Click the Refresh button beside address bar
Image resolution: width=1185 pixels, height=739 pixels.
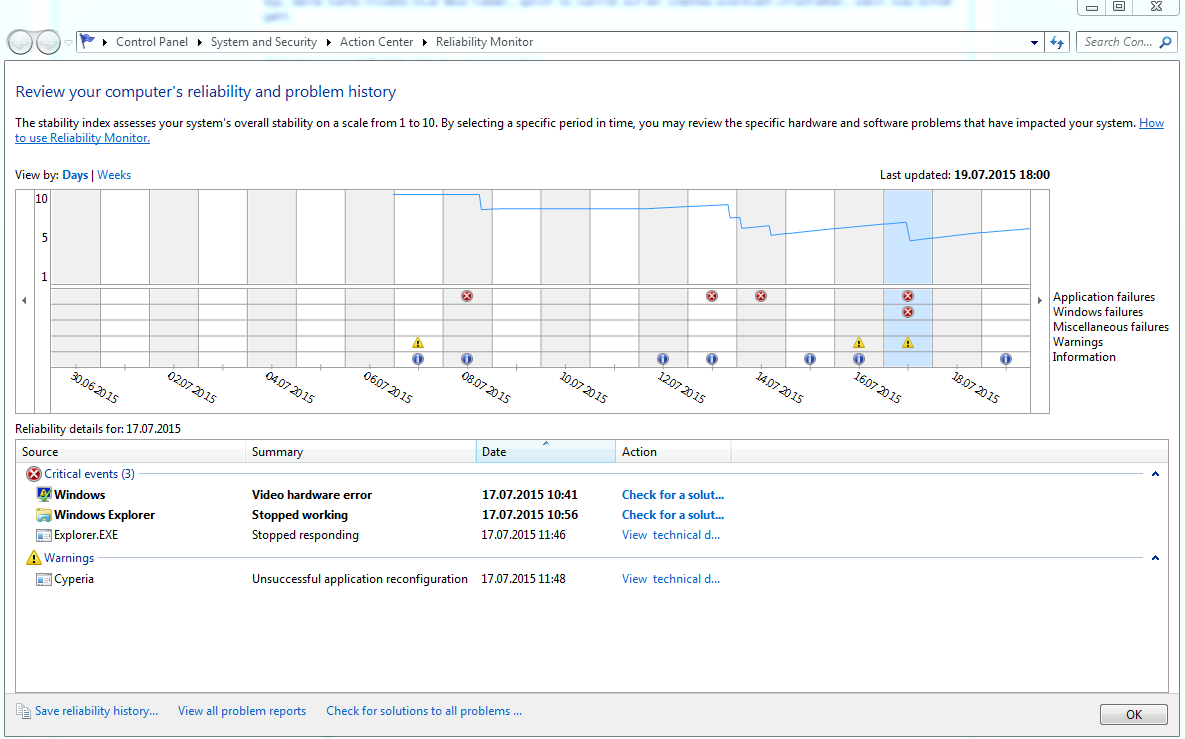(1057, 43)
